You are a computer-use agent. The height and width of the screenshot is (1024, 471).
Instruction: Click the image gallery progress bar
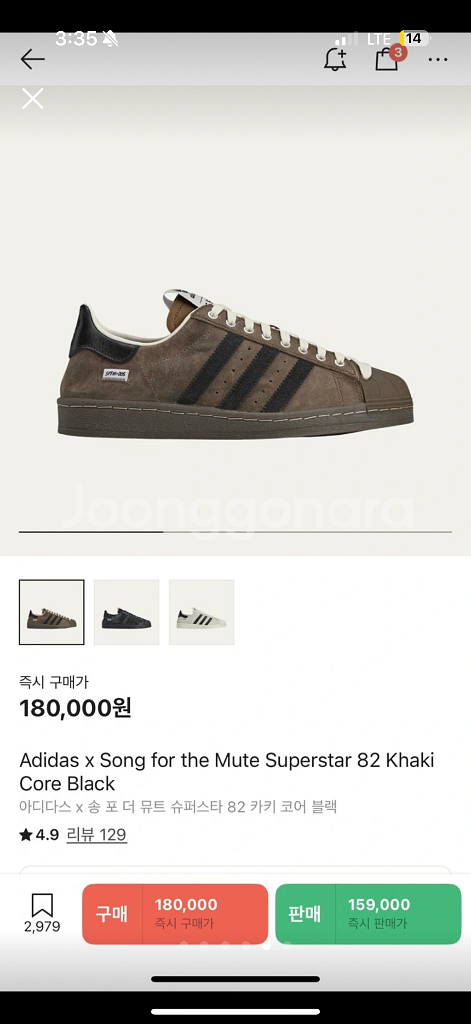235,532
